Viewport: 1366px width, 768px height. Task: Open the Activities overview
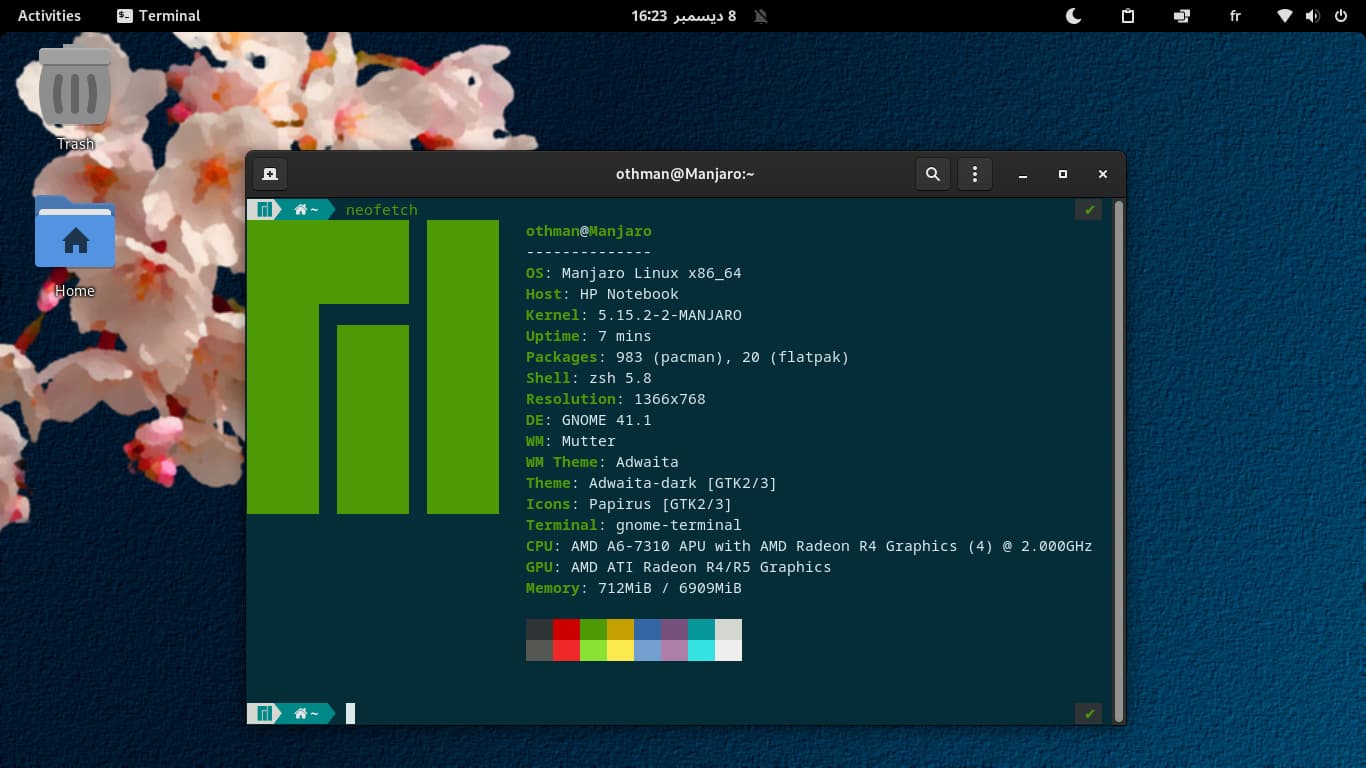49,16
